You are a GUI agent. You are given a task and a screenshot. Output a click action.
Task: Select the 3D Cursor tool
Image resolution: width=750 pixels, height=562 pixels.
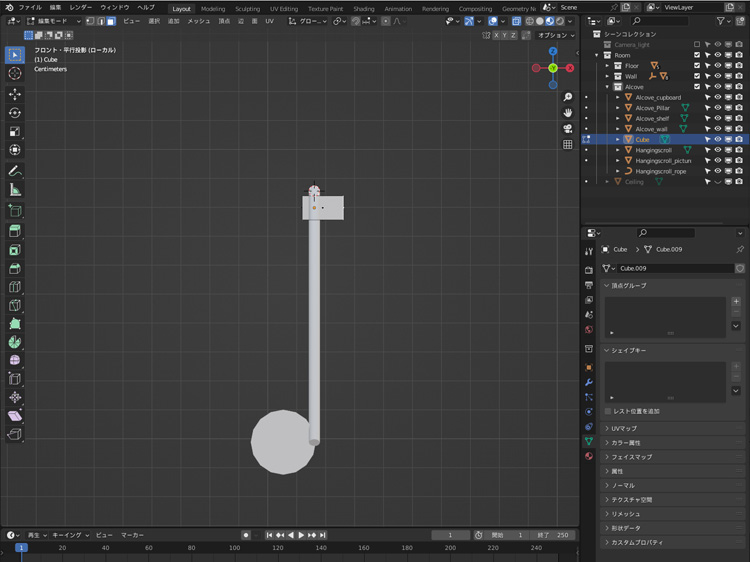tap(15, 73)
